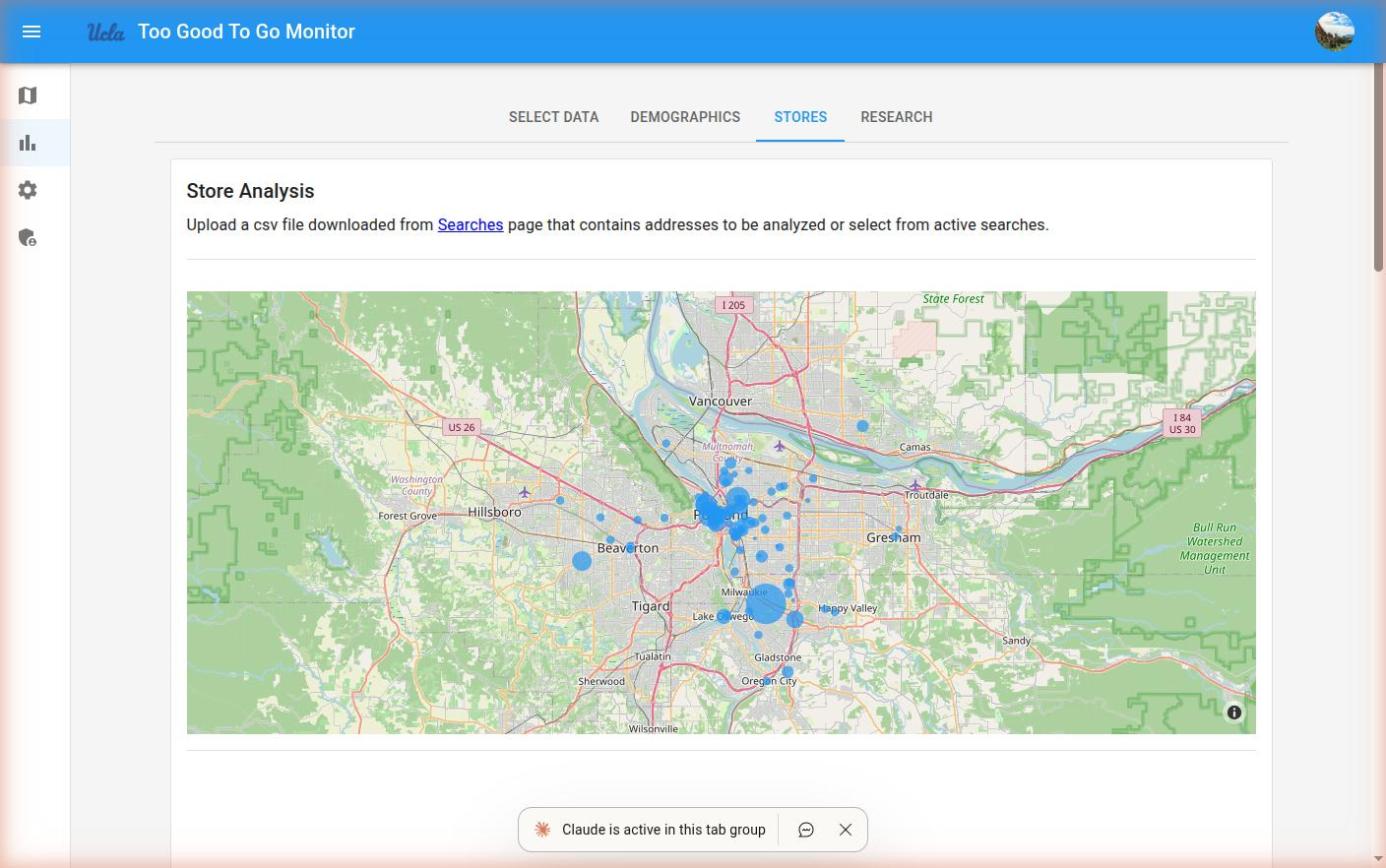Click the Gresham label on the map
This screenshot has width=1386, height=868.
(x=894, y=538)
